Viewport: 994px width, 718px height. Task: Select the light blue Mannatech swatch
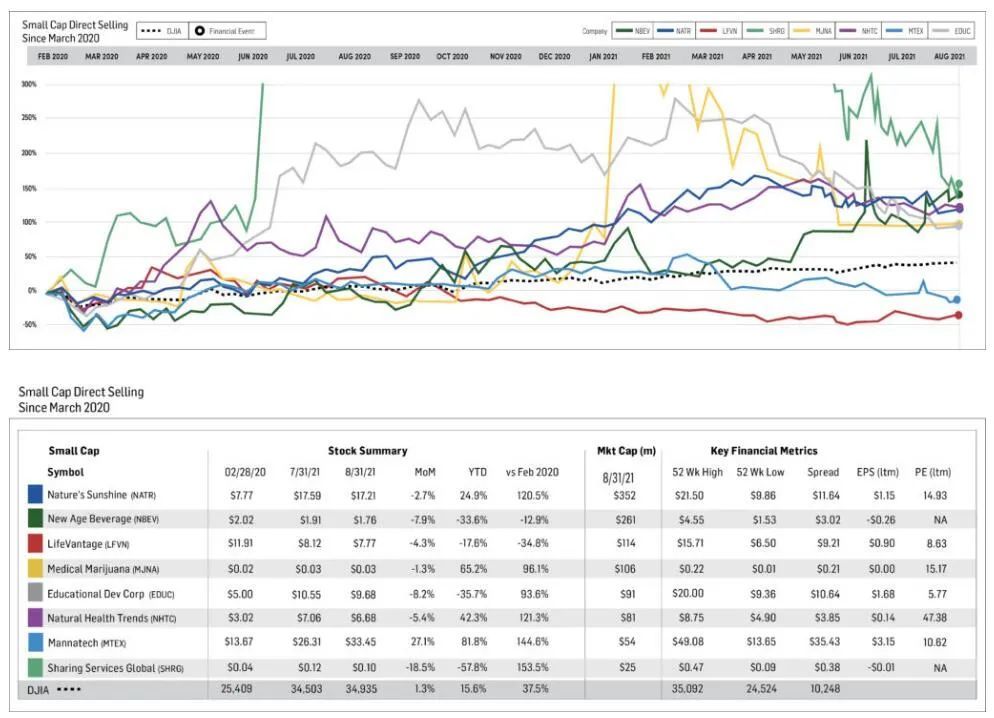(x=35, y=643)
